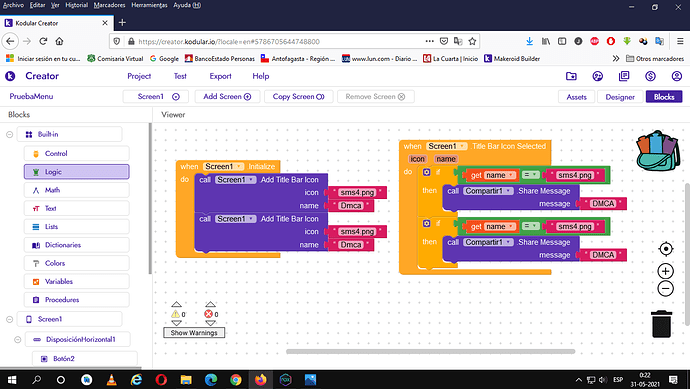
Task: Zoom in with the plus circle icon
Action: (x=666, y=271)
